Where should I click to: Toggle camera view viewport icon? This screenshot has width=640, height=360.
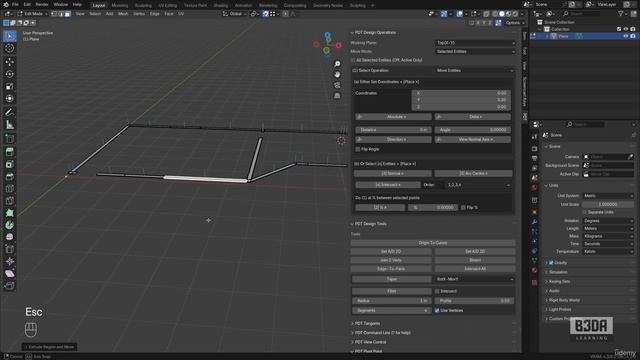[337, 85]
